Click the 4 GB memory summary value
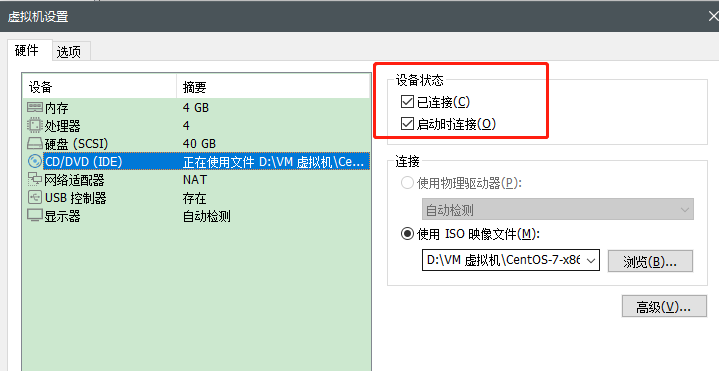 coord(196,108)
